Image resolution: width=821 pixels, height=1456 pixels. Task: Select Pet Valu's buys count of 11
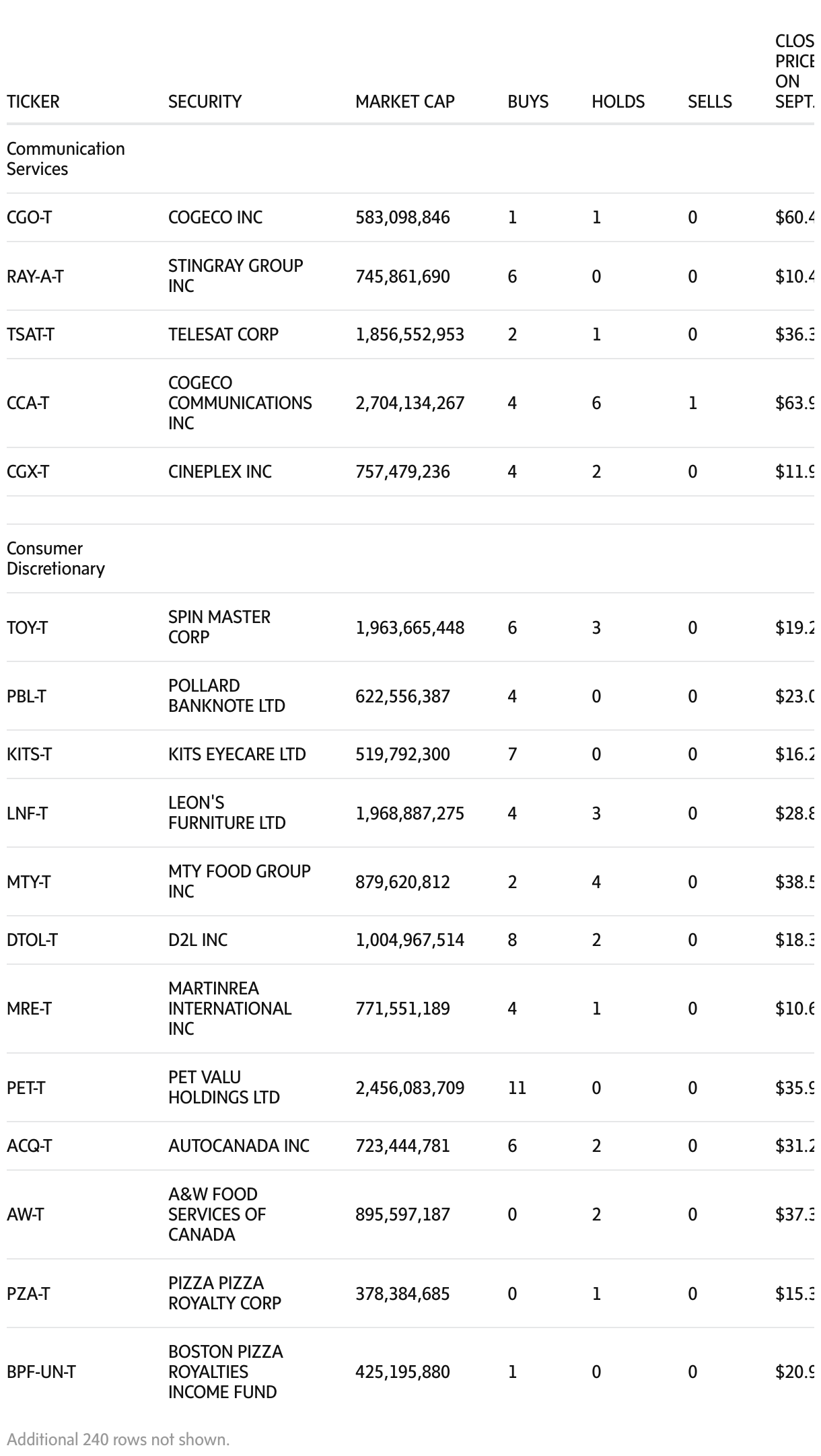point(517,1088)
